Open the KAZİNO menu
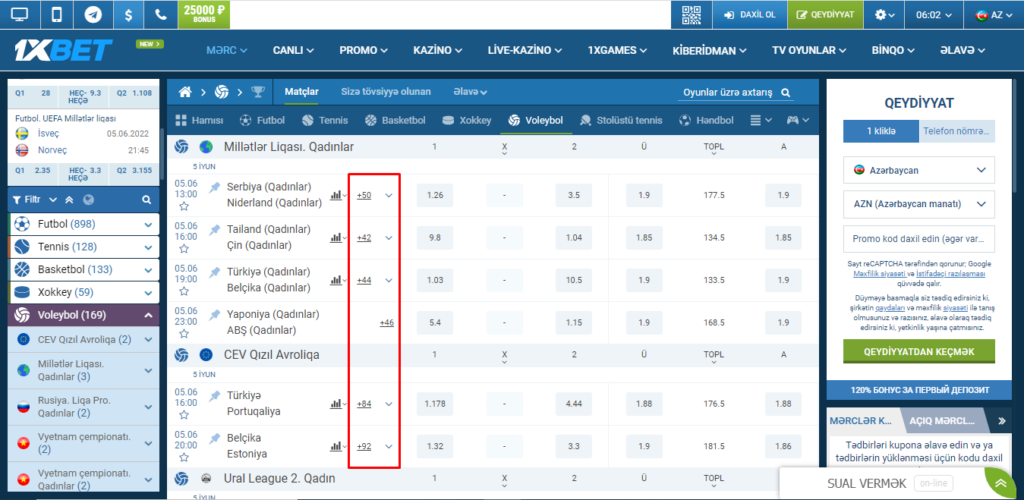This screenshot has height=500, width=1024. click(438, 50)
